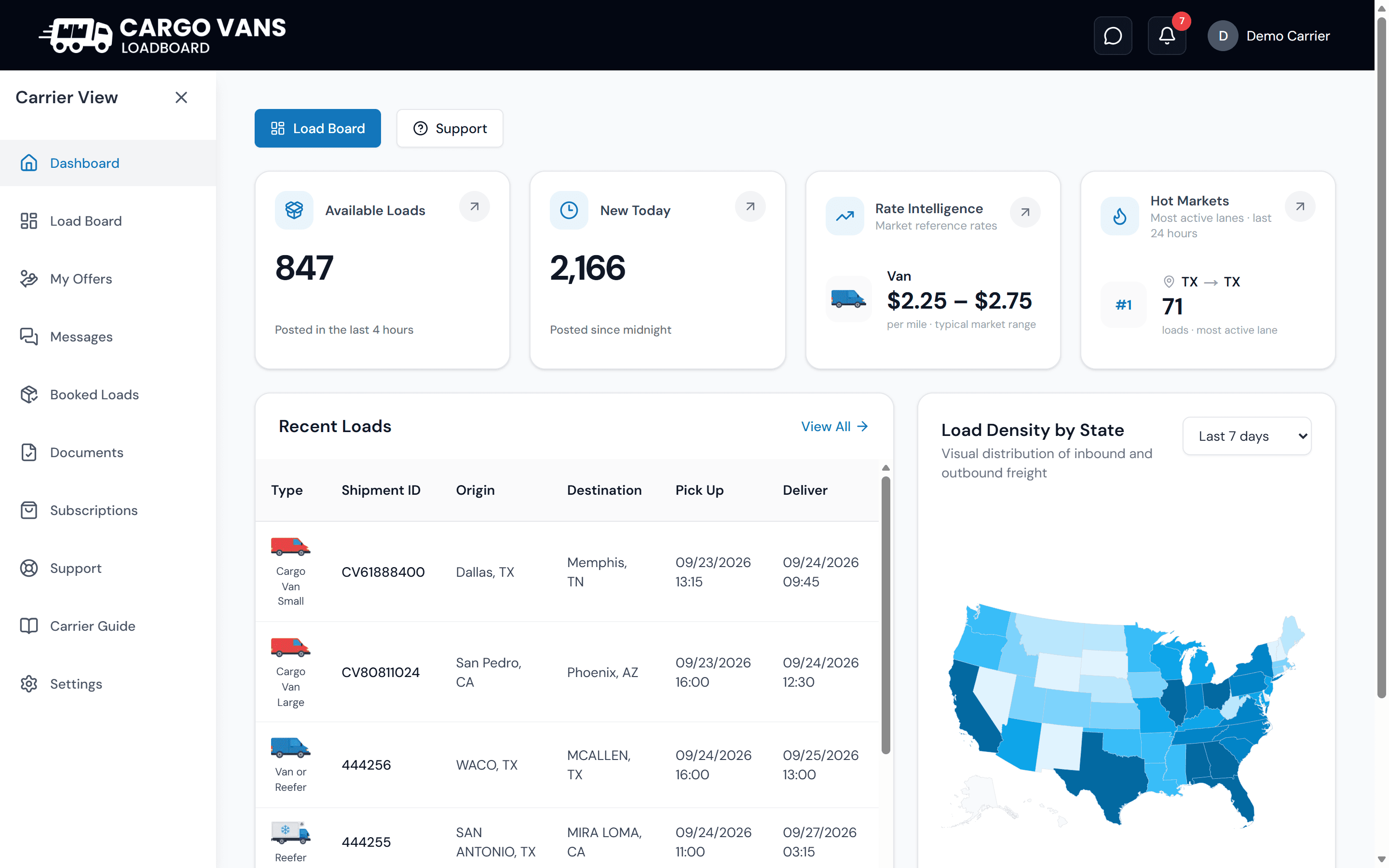This screenshot has height=868, width=1389.
Task: Click the Recent Loads table scrollbar
Action: click(x=885, y=614)
